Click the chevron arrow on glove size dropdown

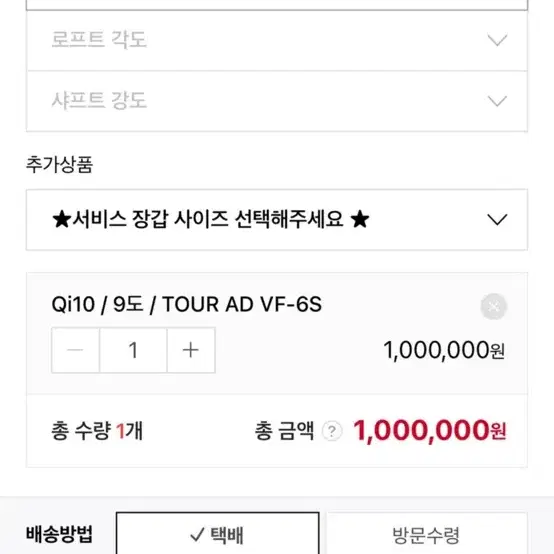tap(497, 219)
